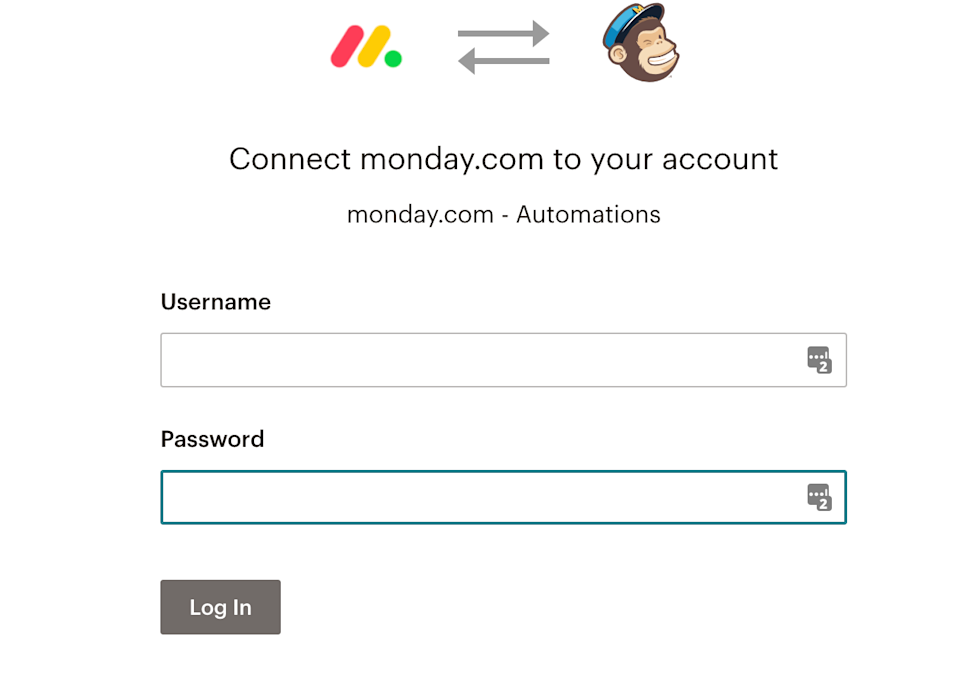980x688 pixels.
Task: Click inside the Username input field
Action: (450, 359)
